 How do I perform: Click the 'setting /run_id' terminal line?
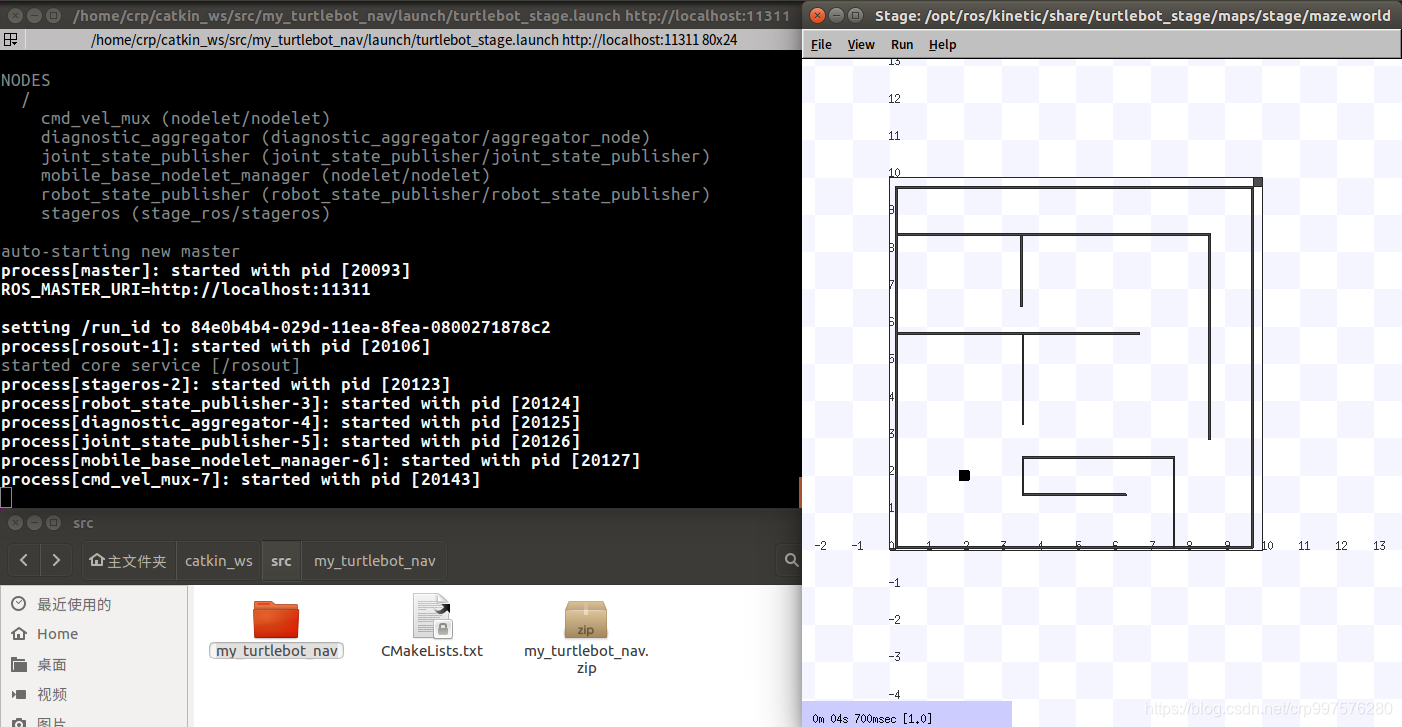pyautogui.click(x=276, y=327)
